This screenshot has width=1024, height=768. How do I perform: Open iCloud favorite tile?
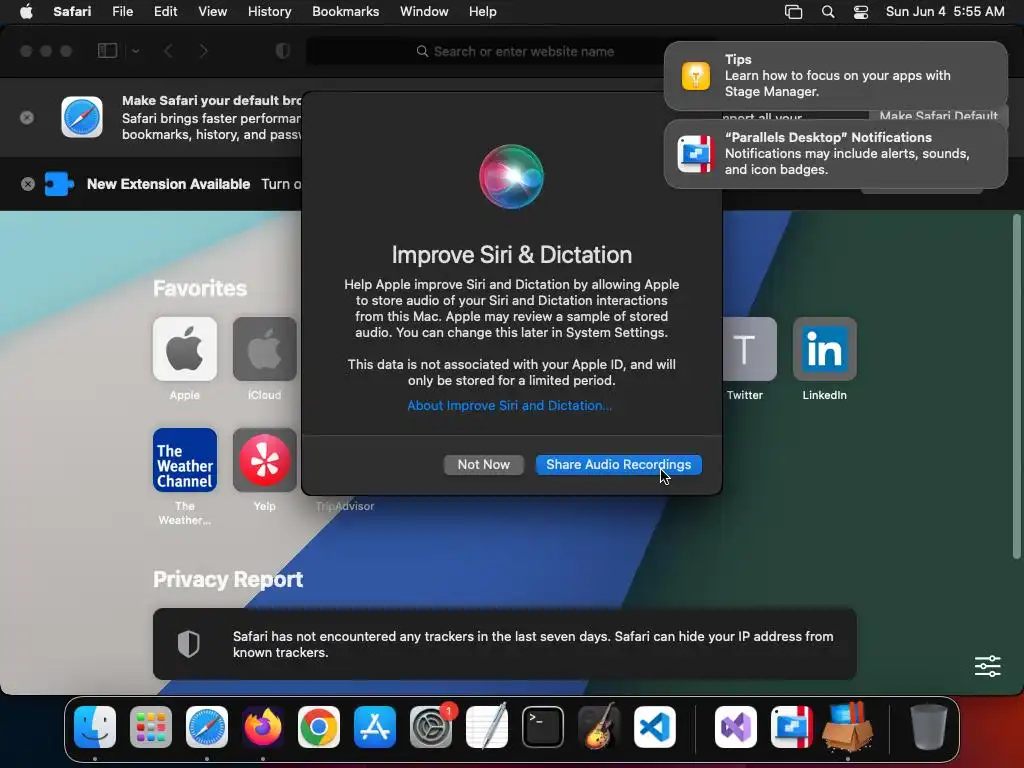coord(264,349)
